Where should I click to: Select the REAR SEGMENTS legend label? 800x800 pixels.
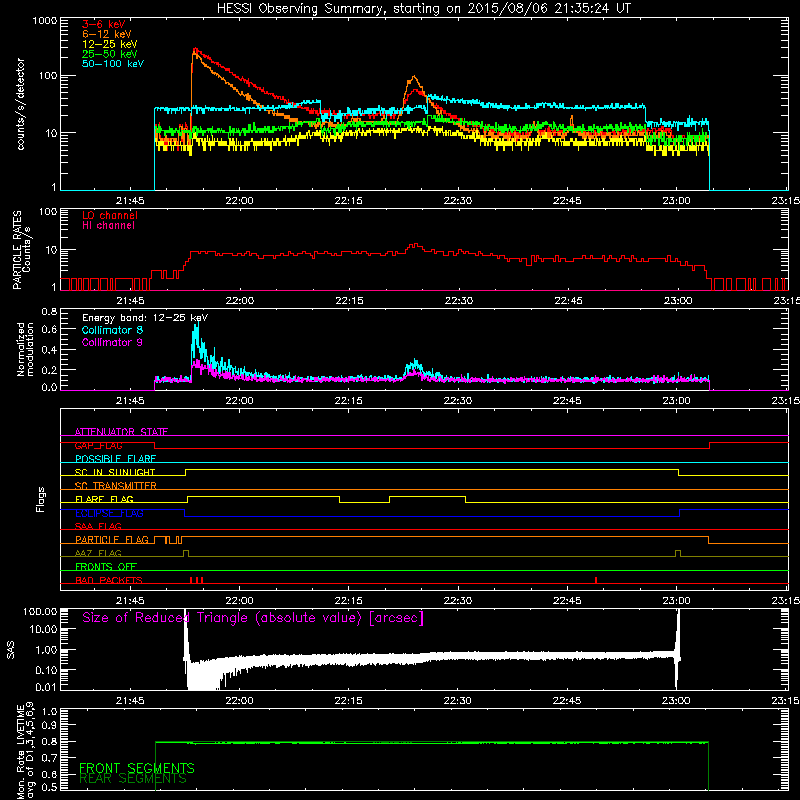pyautogui.click(x=133, y=779)
